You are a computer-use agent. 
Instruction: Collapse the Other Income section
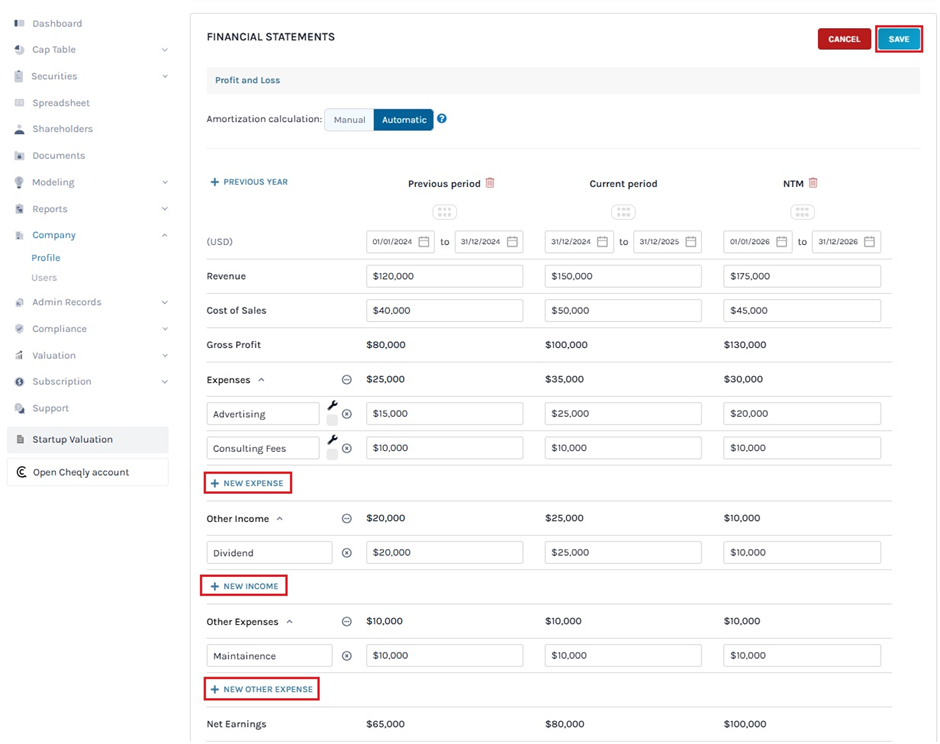click(x=280, y=519)
